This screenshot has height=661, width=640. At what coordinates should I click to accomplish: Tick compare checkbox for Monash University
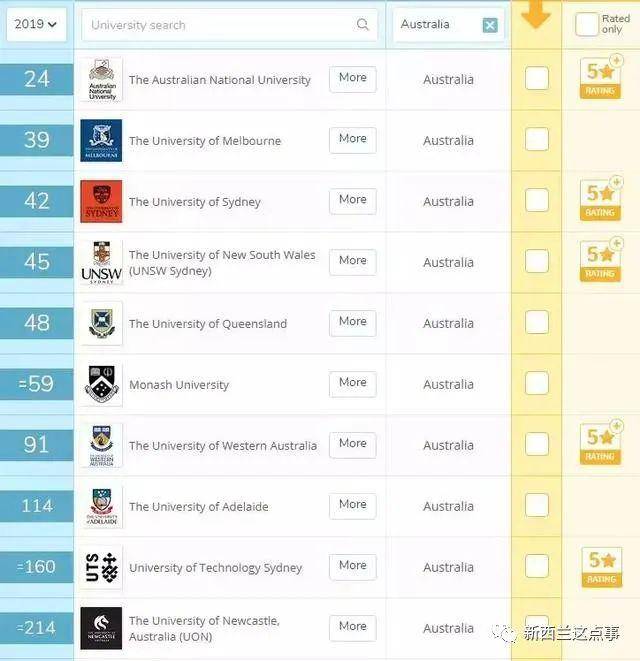(537, 383)
